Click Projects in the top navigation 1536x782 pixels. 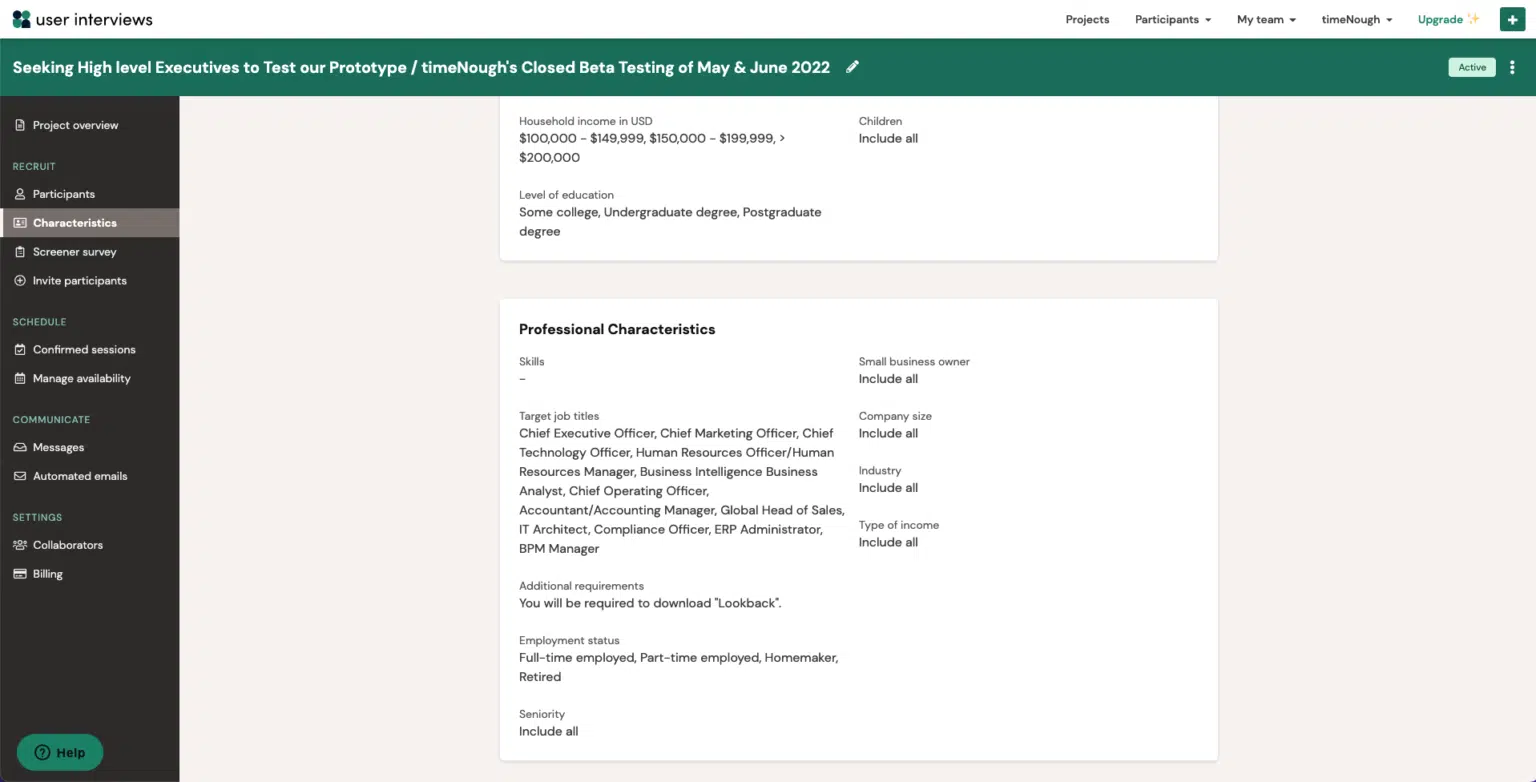pos(1087,19)
